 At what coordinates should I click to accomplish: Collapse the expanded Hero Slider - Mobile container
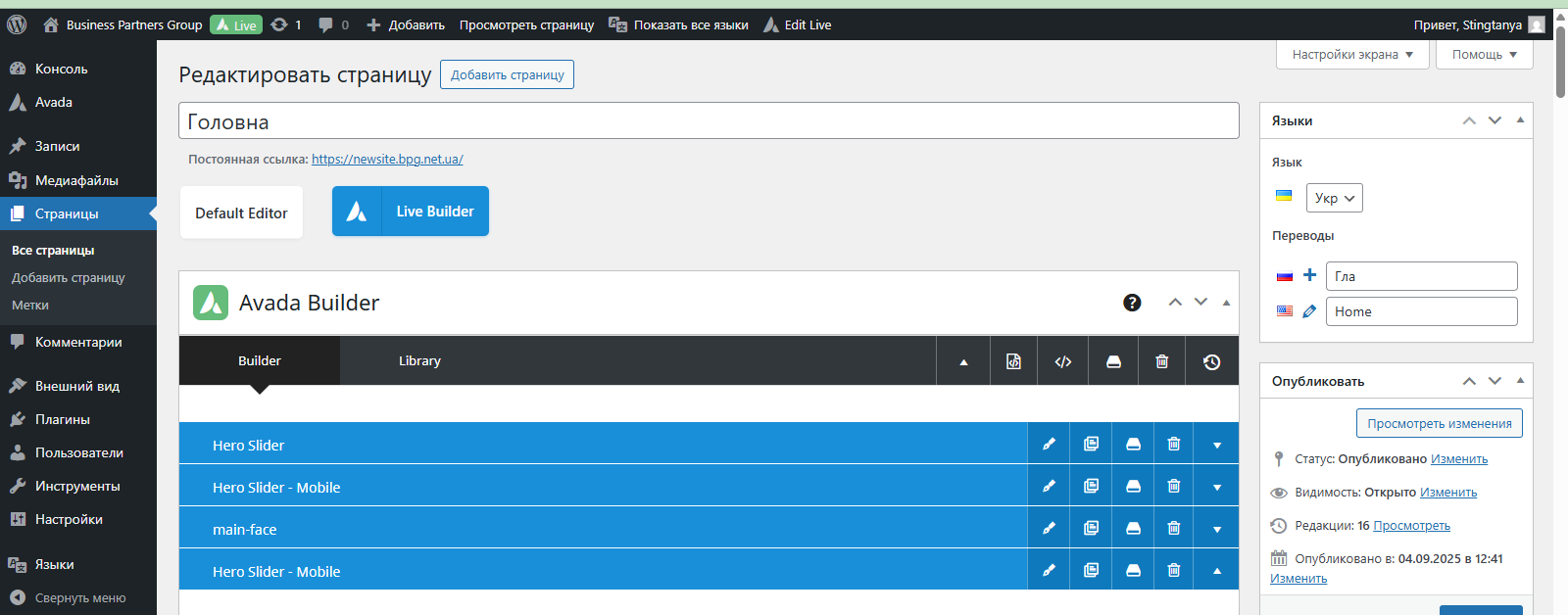coord(1217,571)
